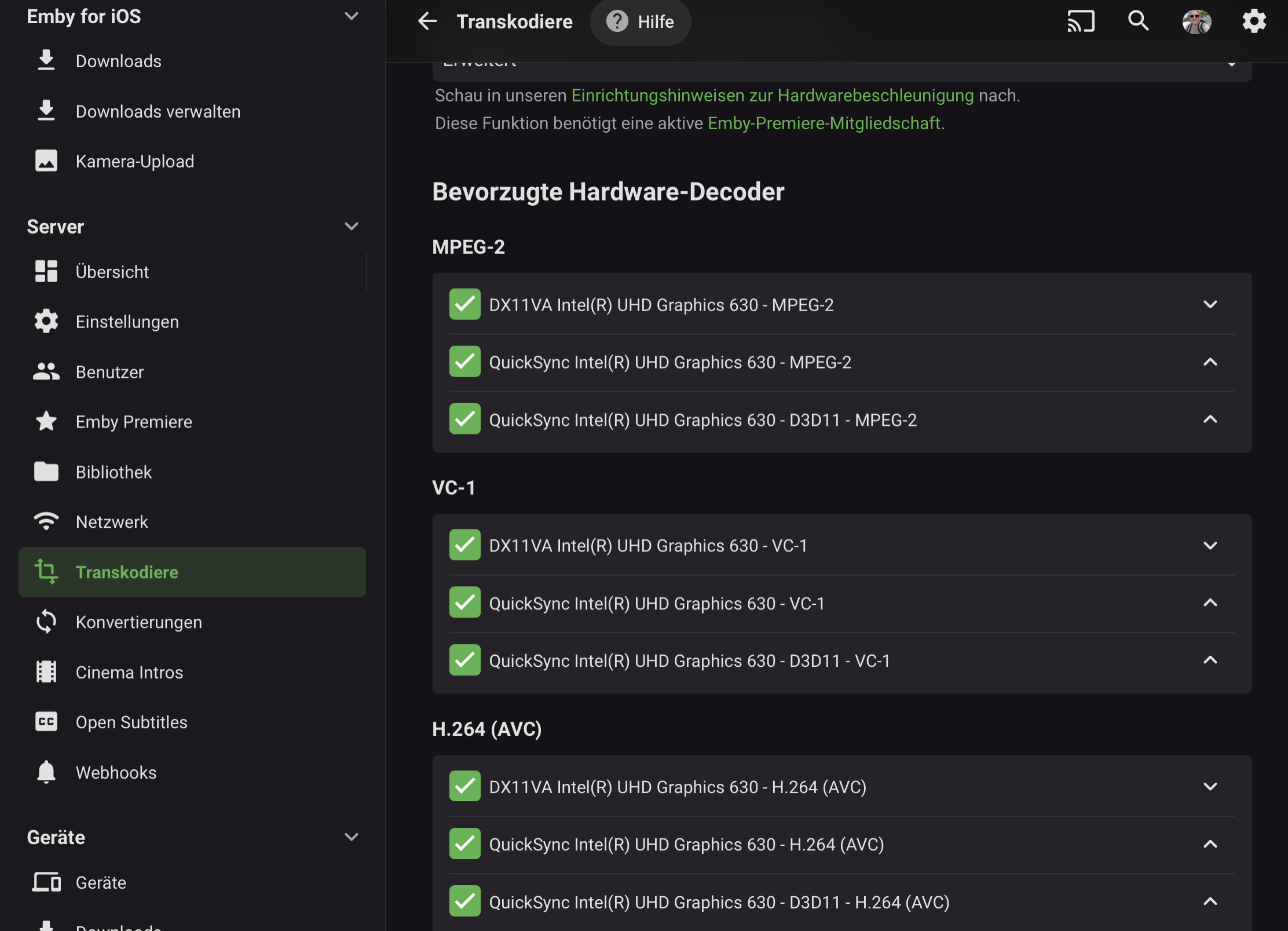This screenshot has height=931, width=1288.
Task: Click the Kamera-Upload image icon
Action: click(46, 161)
